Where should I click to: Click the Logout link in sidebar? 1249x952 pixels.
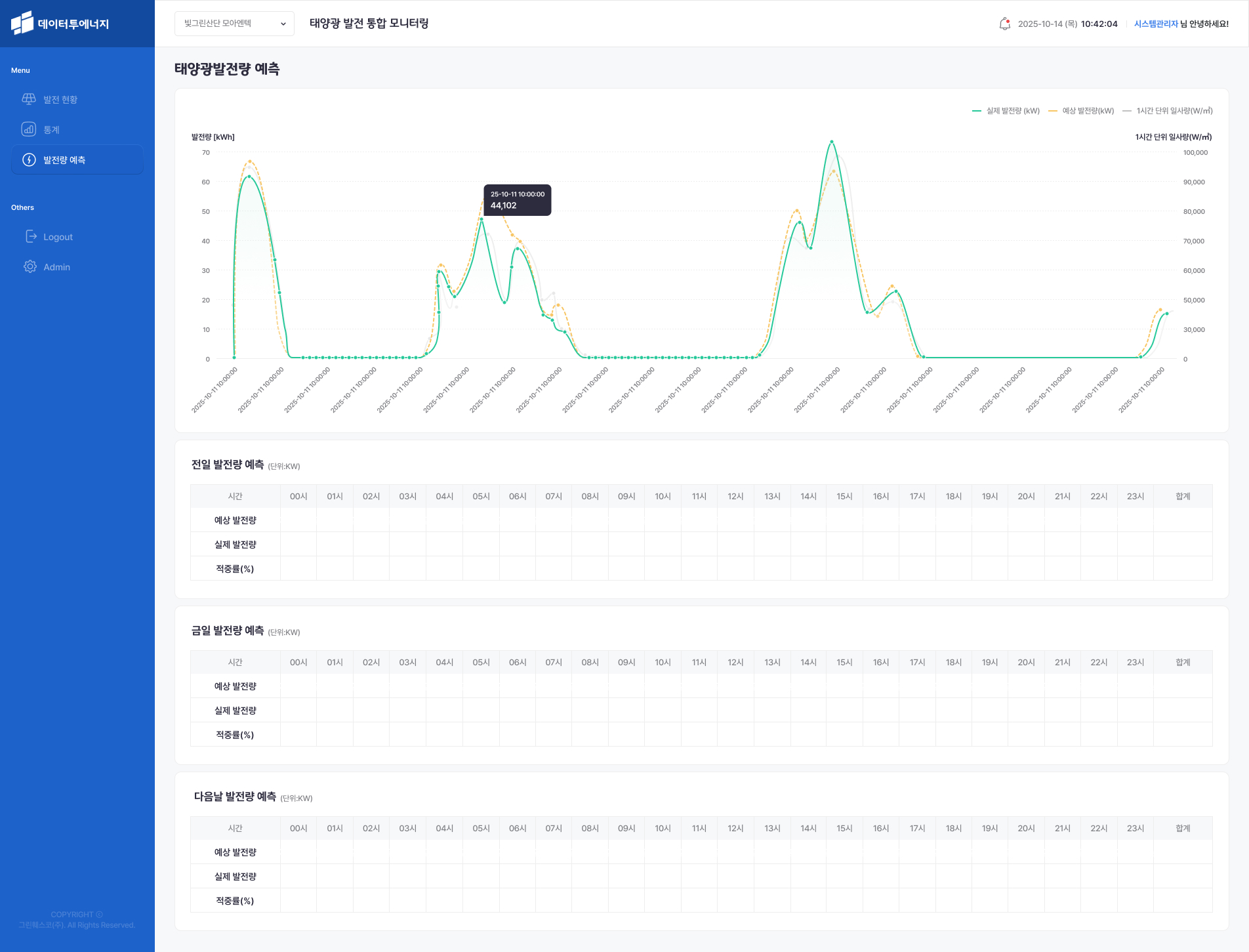pos(58,237)
